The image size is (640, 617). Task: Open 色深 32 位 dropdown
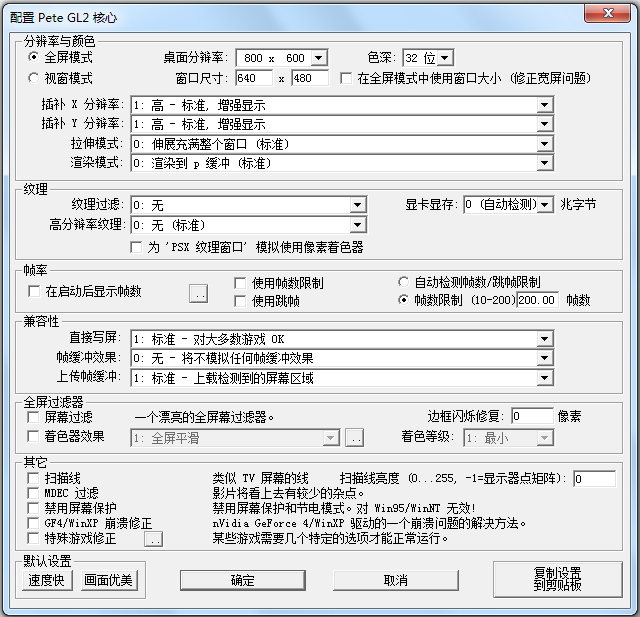(428, 58)
